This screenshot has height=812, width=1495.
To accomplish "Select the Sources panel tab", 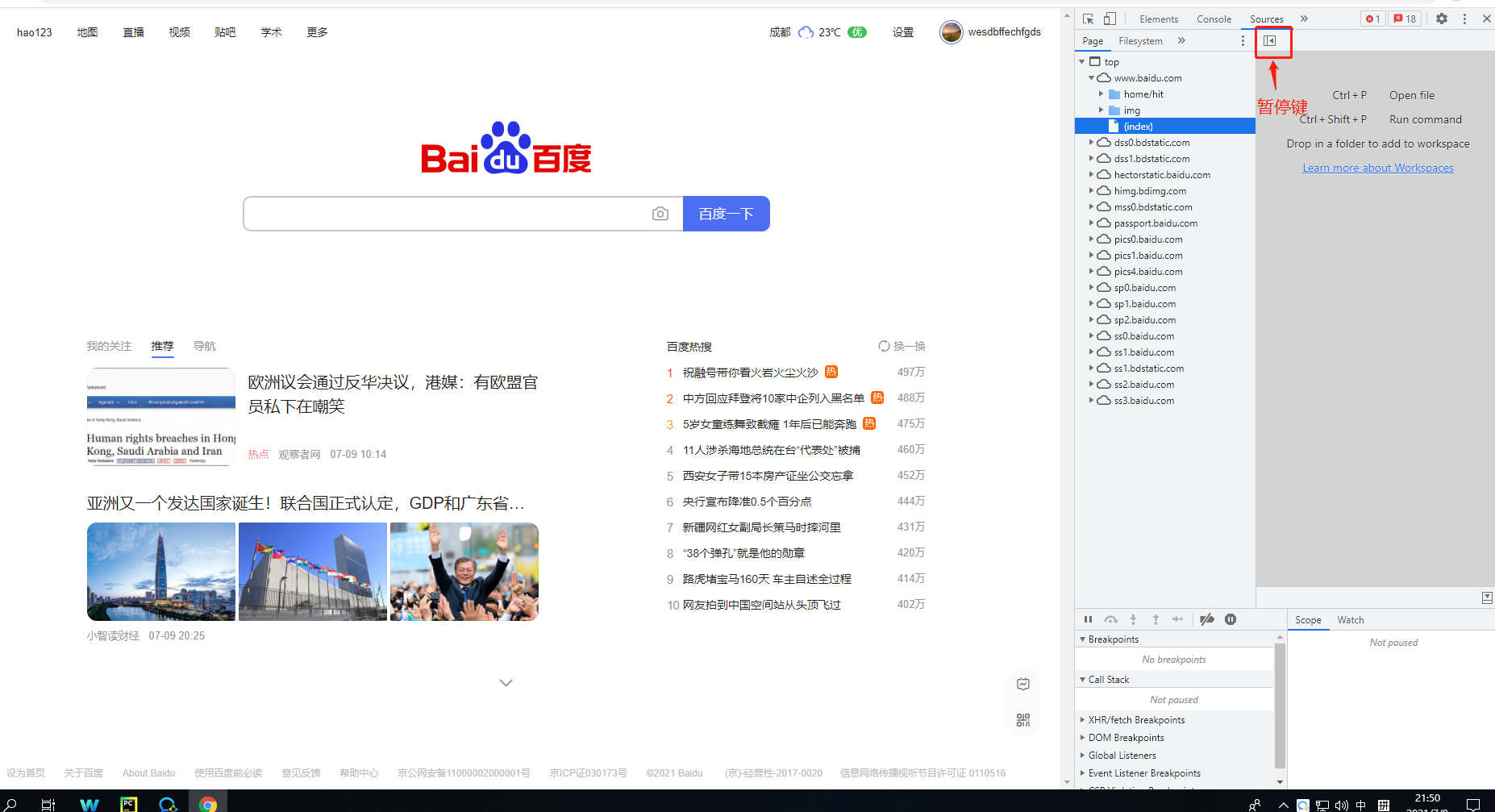I will (1267, 19).
